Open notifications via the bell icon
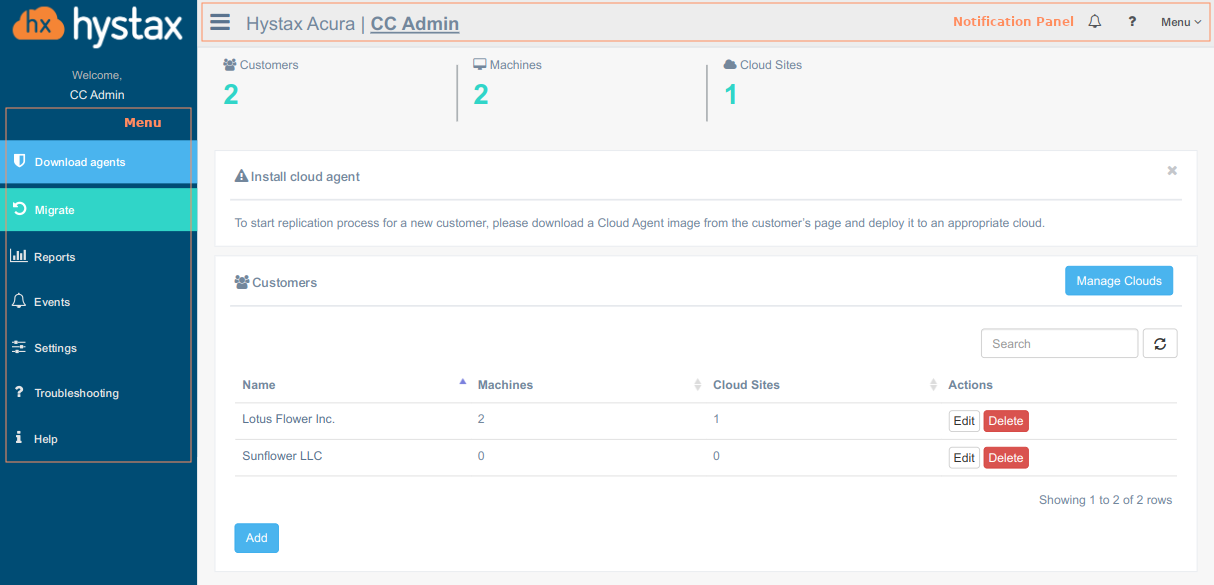Image resolution: width=1214 pixels, height=585 pixels. [x=1095, y=22]
